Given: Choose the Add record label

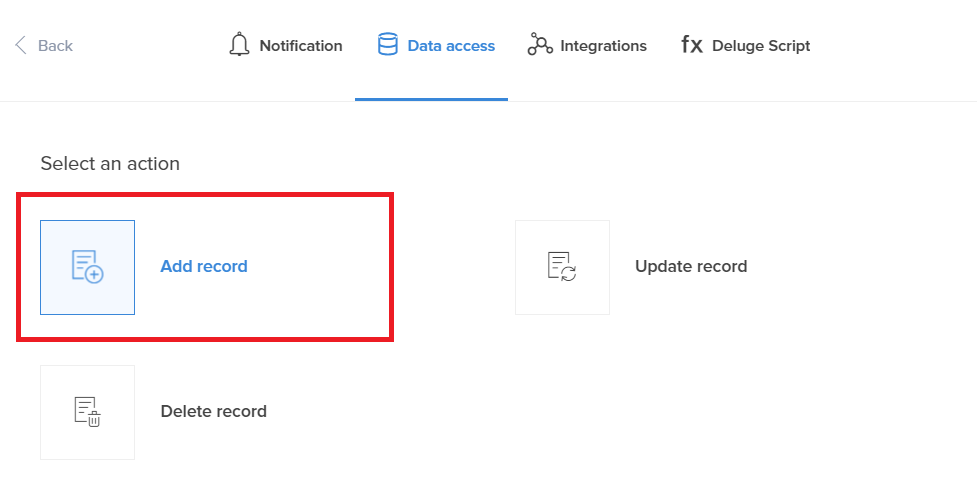Looking at the screenshot, I should tap(204, 267).
